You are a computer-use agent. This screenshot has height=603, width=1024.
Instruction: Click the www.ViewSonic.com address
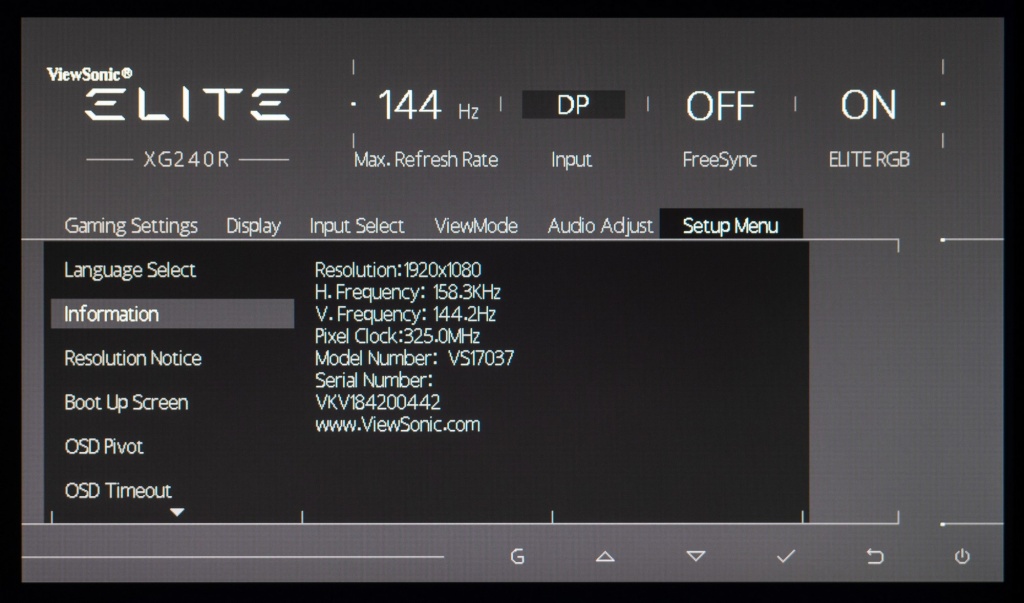pos(398,425)
